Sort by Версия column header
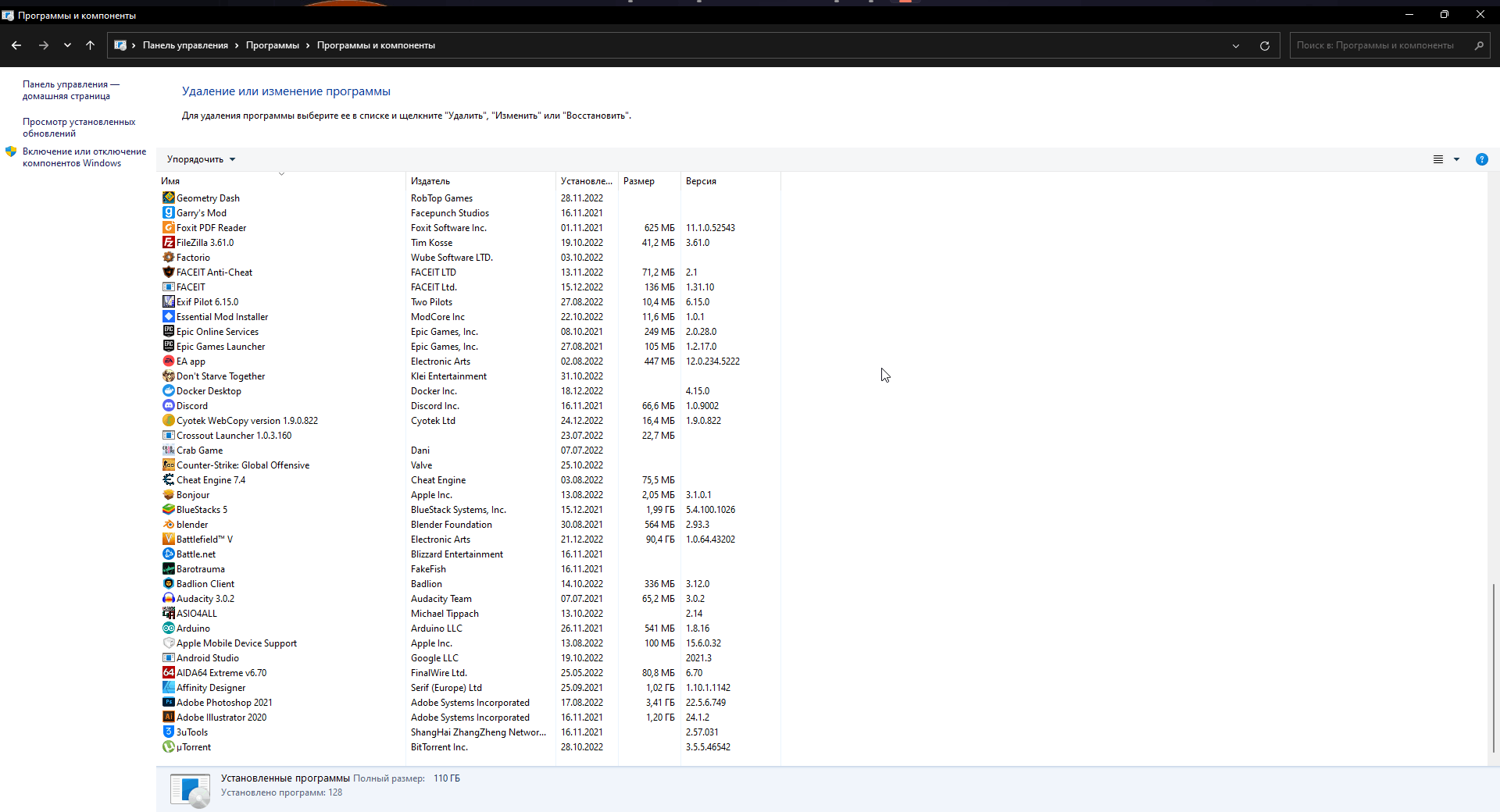This screenshot has width=1500, height=812. [x=730, y=181]
